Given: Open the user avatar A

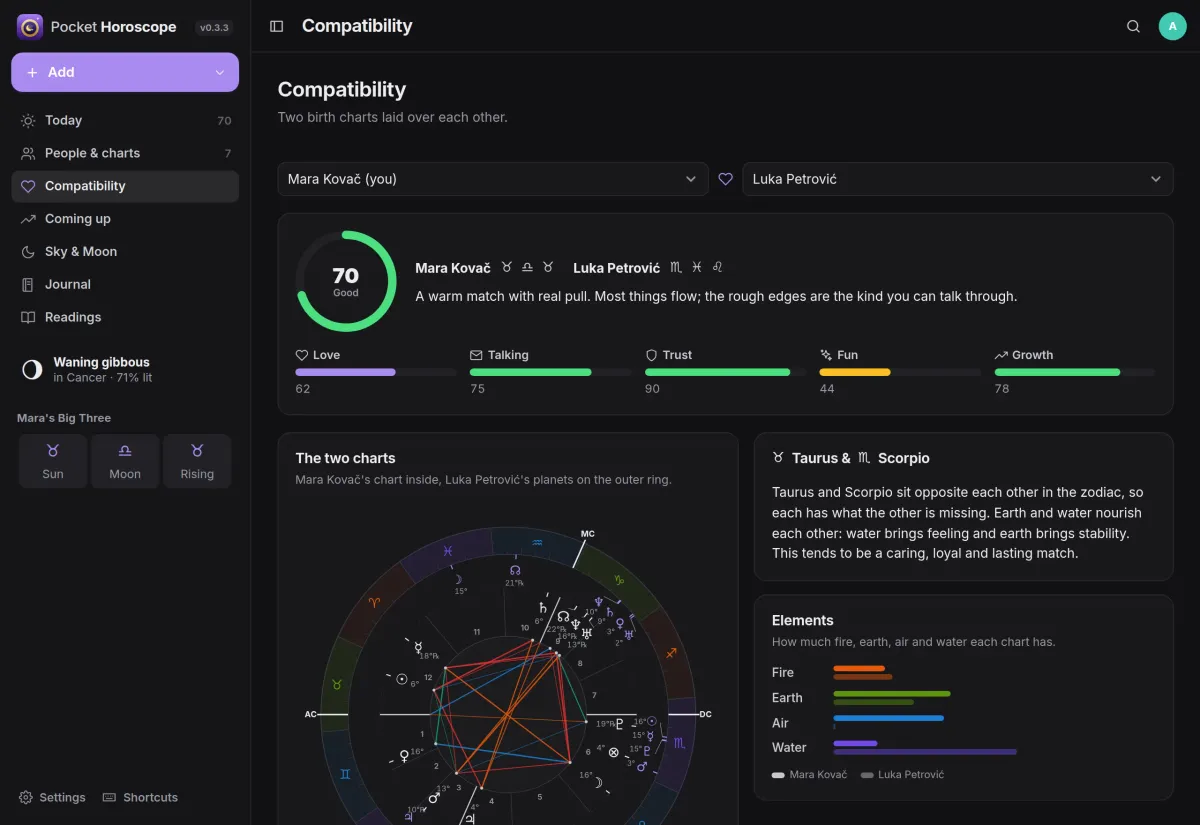Looking at the screenshot, I should click(1172, 26).
